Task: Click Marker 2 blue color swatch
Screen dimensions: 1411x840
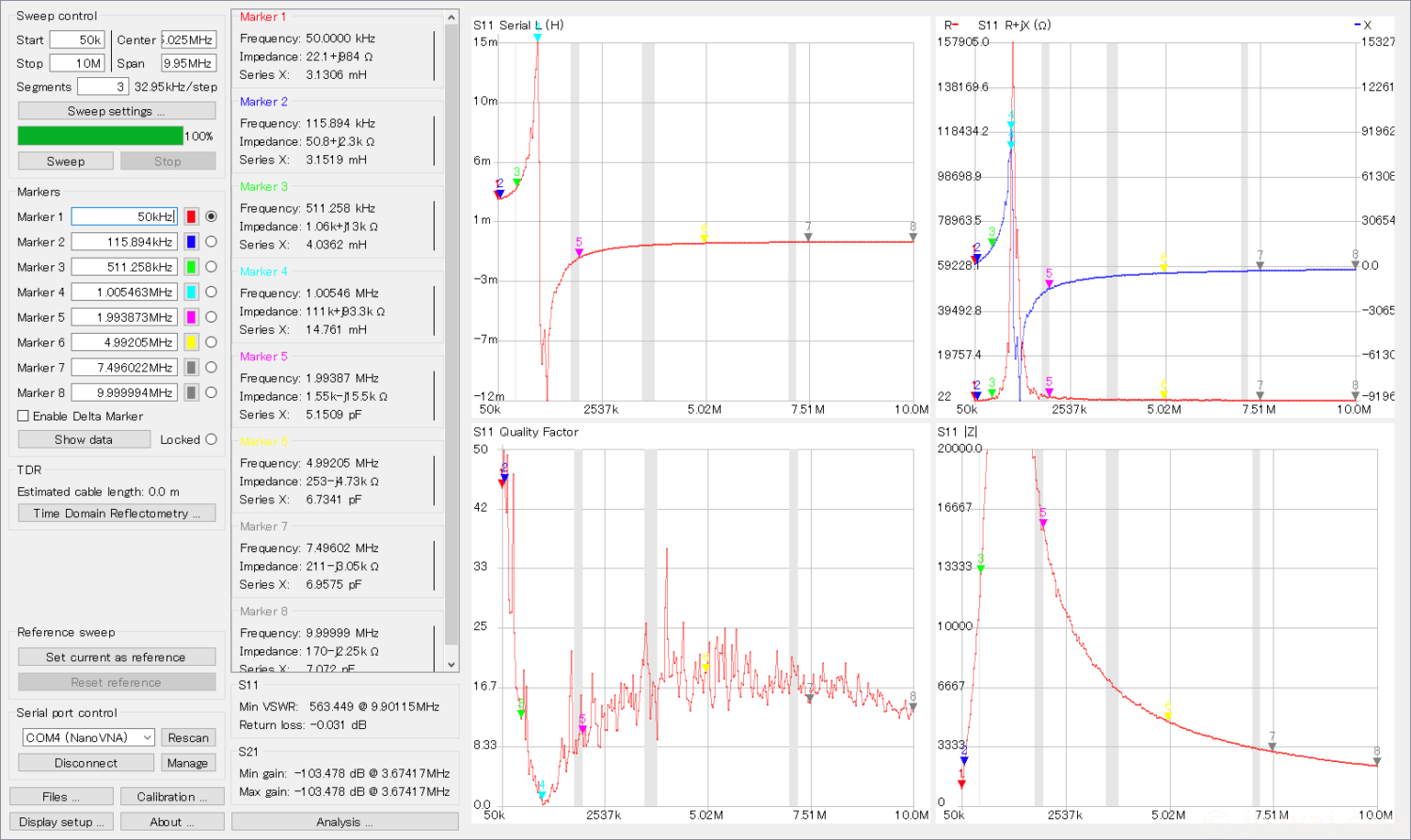Action: click(191, 242)
